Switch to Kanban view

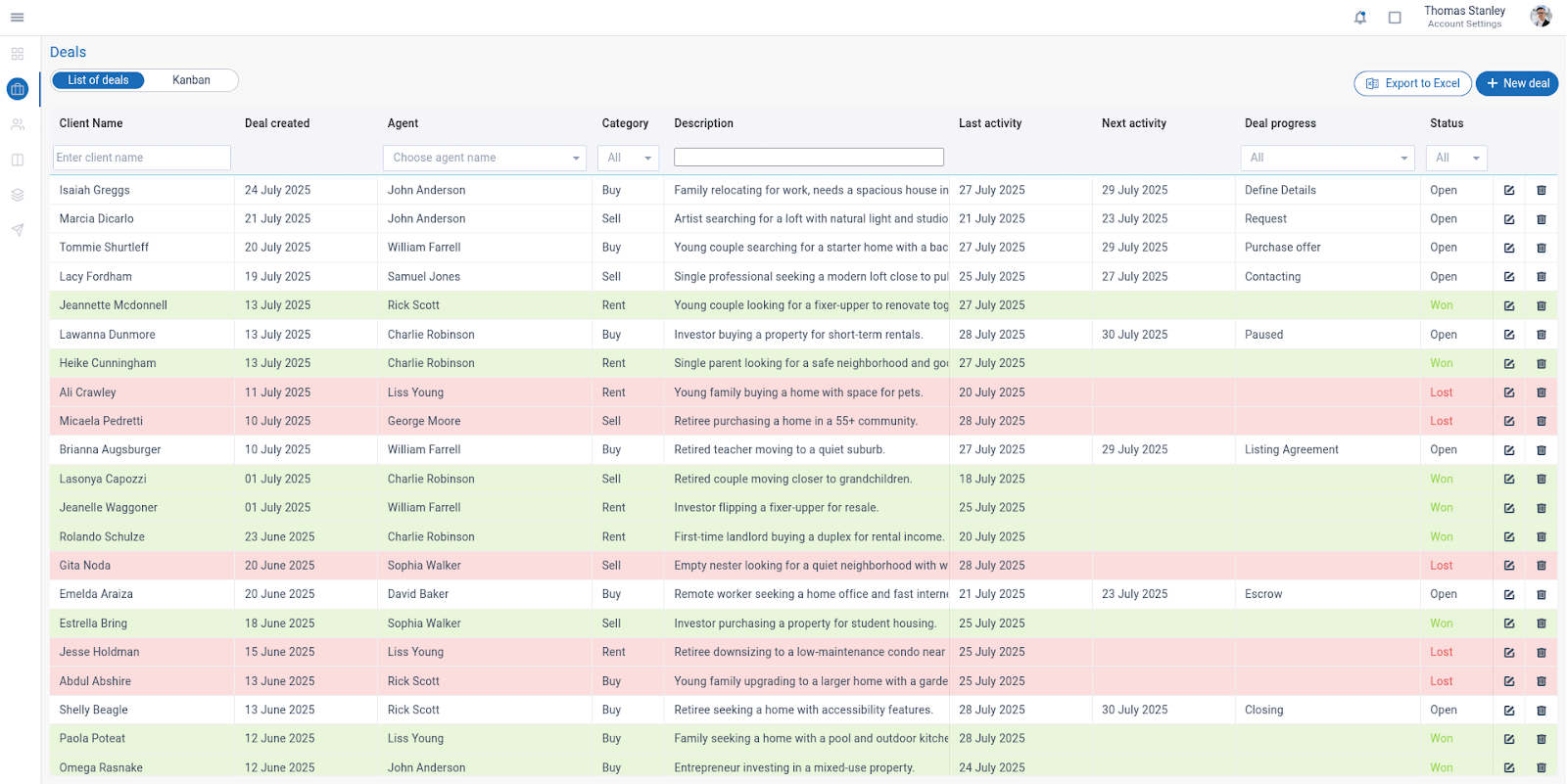pos(191,80)
